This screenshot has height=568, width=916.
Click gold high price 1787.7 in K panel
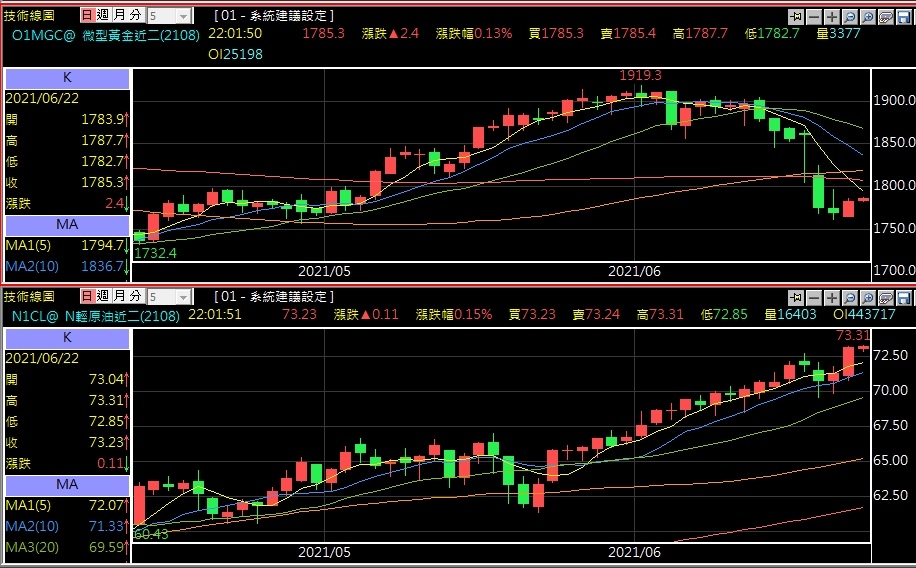pyautogui.click(x=103, y=141)
